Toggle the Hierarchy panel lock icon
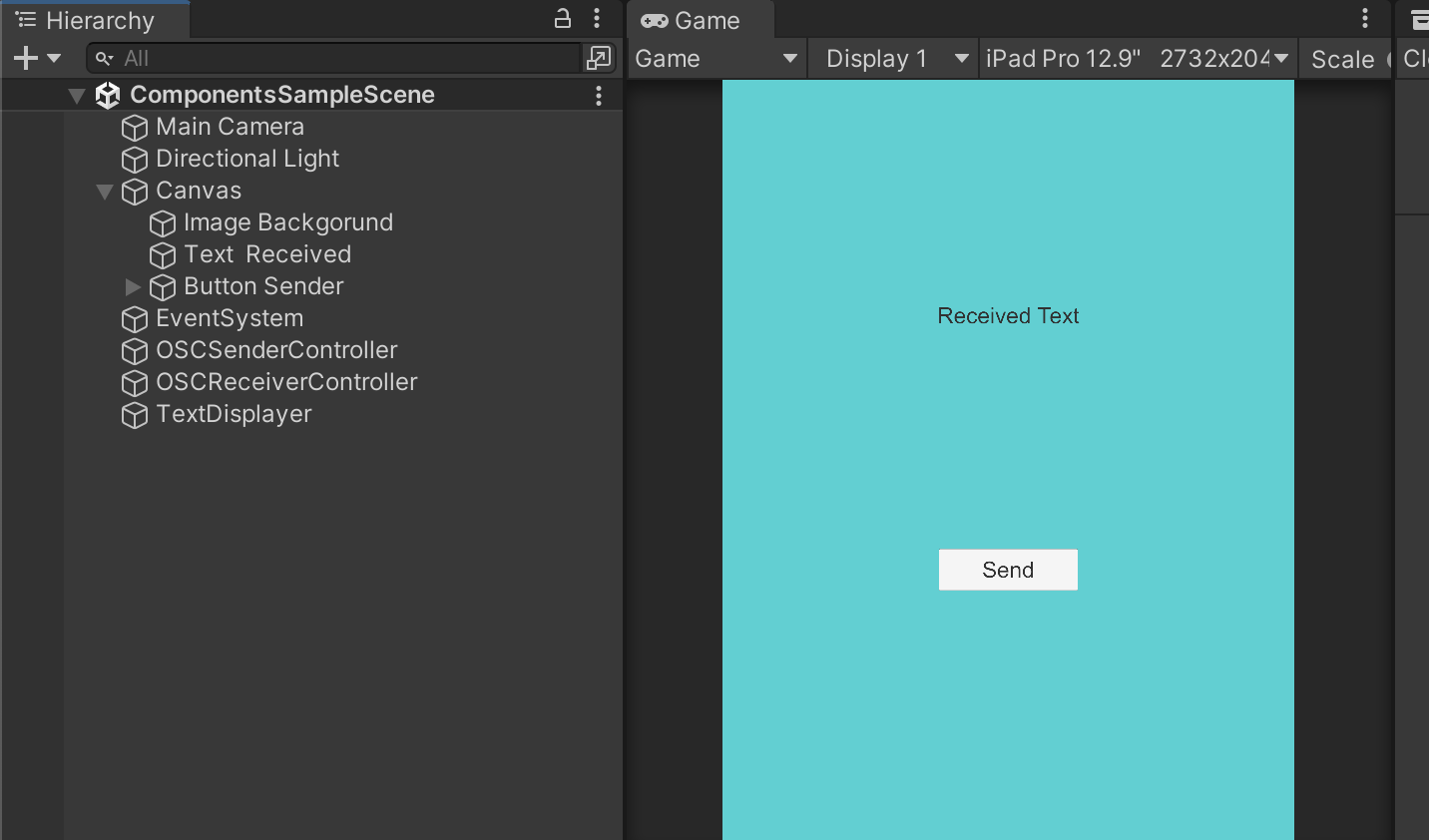The width and height of the screenshot is (1429, 840). point(563,18)
